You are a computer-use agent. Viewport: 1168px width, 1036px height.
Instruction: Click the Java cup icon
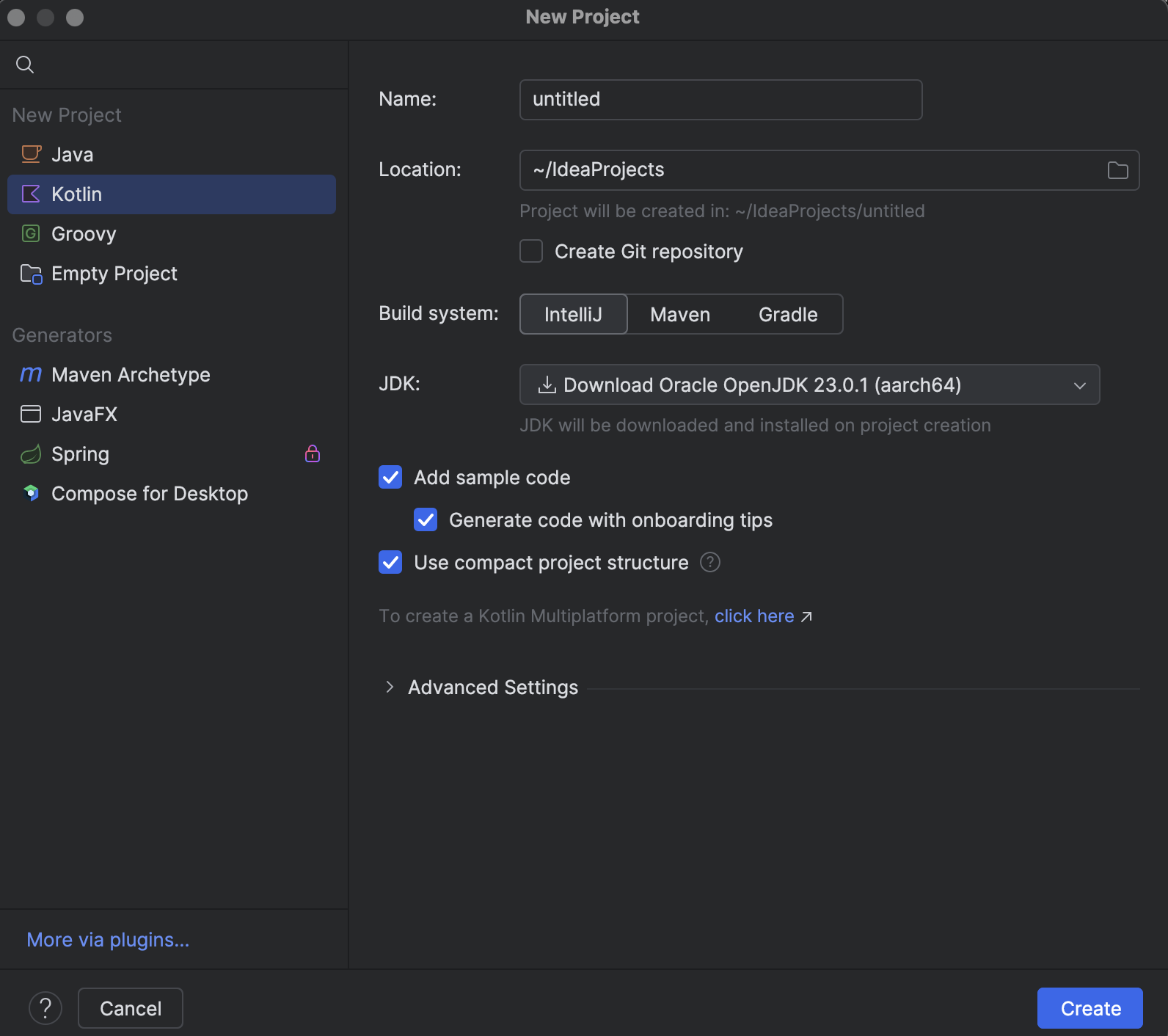tap(31, 154)
